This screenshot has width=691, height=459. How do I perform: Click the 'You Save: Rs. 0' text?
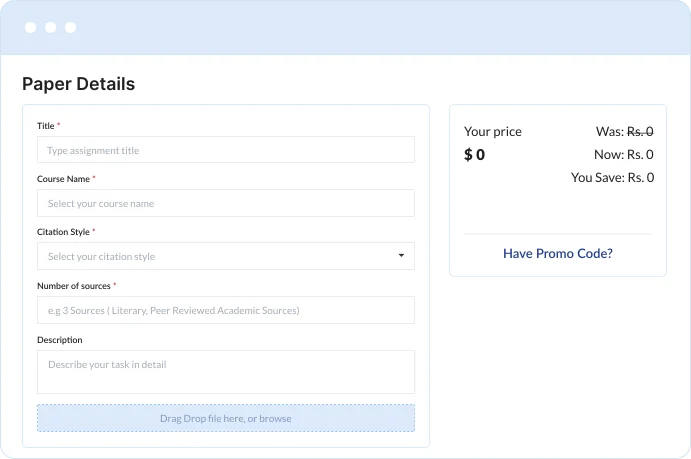612,177
